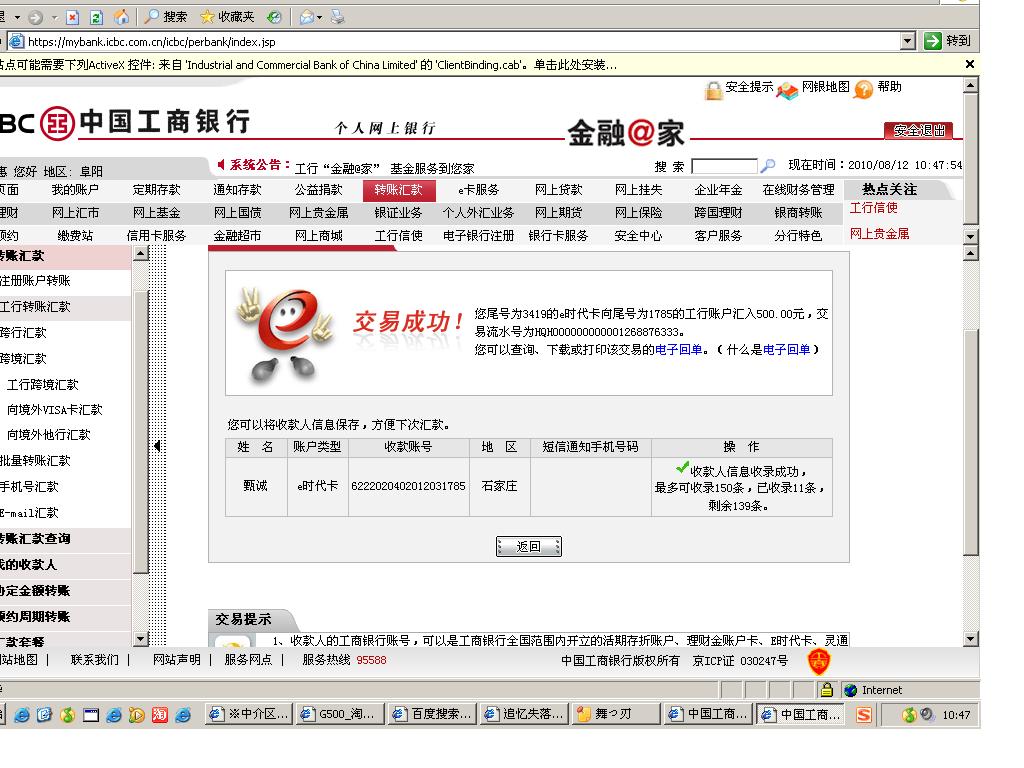Click the browser Print icon
The height and width of the screenshot is (768, 1024).
pyautogui.click(x=337, y=17)
